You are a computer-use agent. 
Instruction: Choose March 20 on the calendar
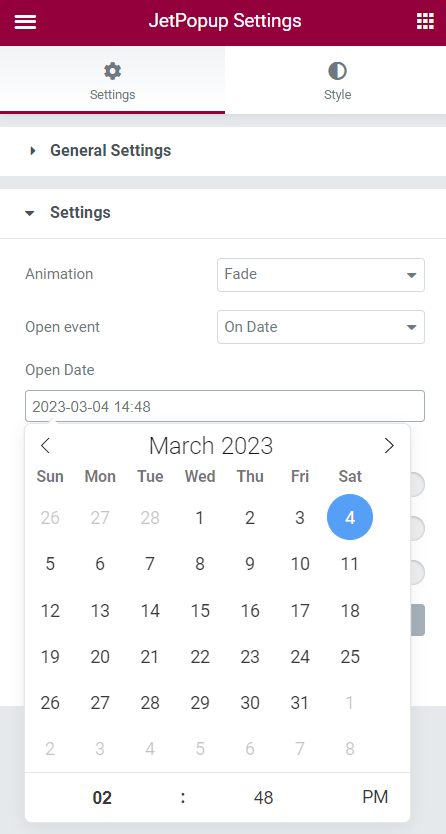100,657
